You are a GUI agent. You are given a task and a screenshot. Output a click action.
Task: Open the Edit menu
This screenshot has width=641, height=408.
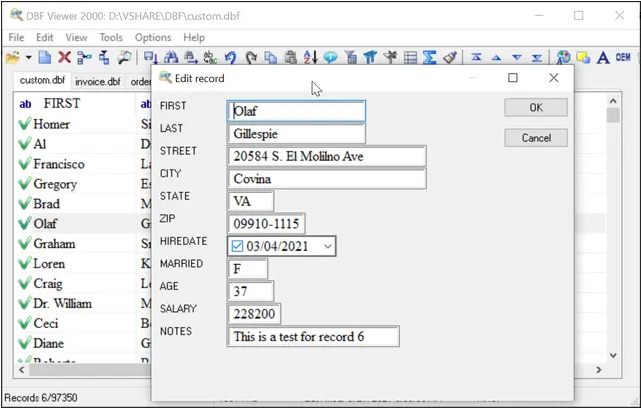45,38
